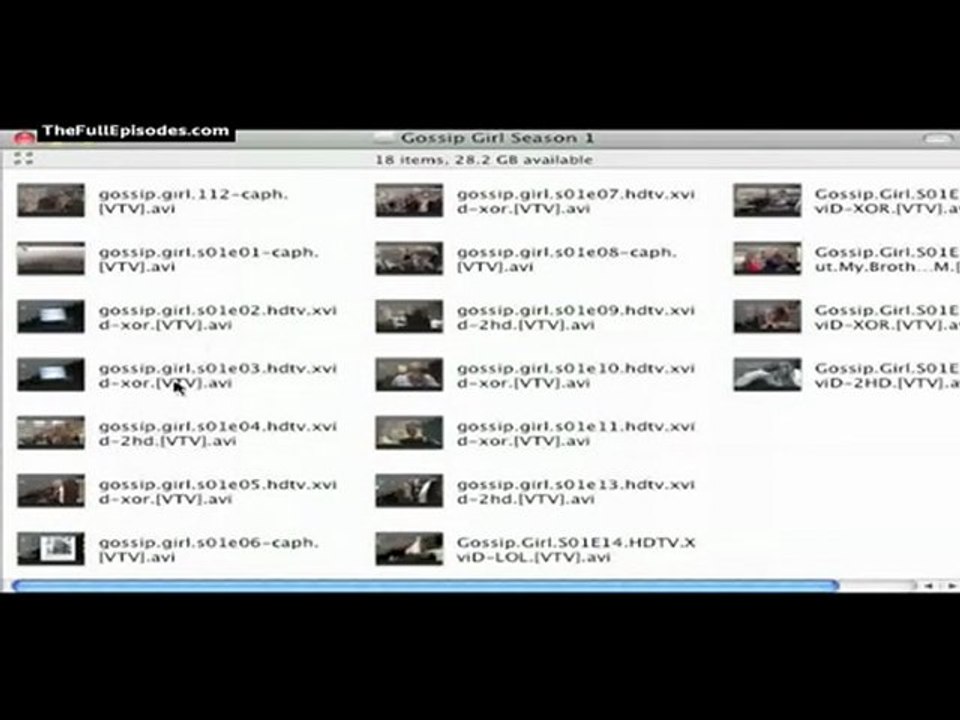Image resolution: width=960 pixels, height=720 pixels.
Task: Select thumbnail for s01e13.hdtv.xvid-2hd file
Action: (409, 491)
